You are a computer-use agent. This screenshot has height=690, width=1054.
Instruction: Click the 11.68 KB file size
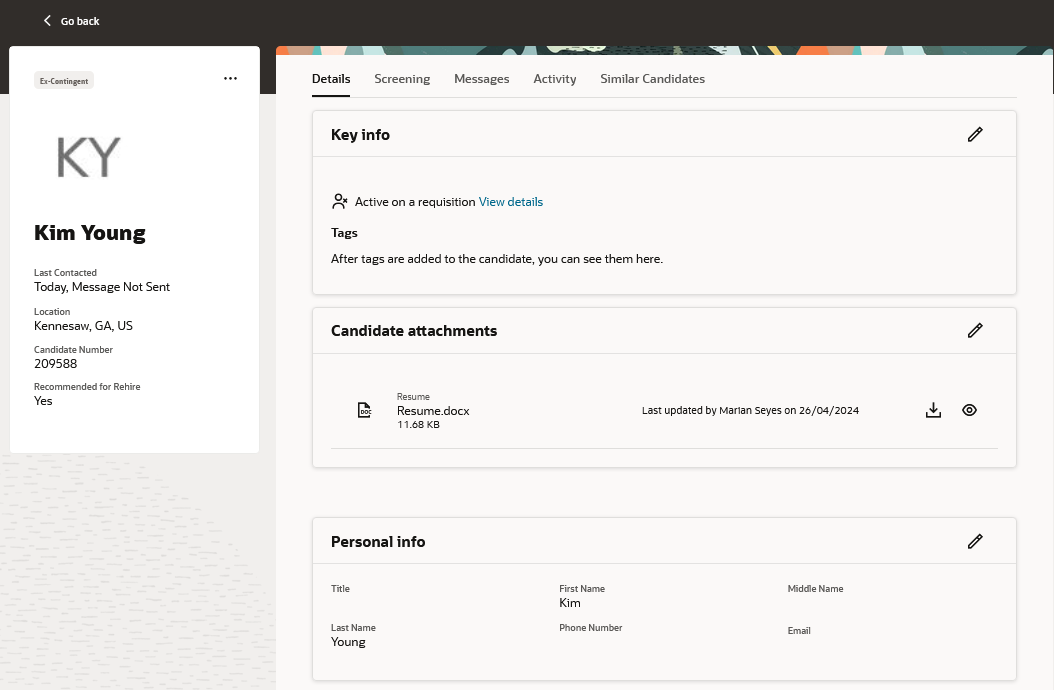point(418,425)
